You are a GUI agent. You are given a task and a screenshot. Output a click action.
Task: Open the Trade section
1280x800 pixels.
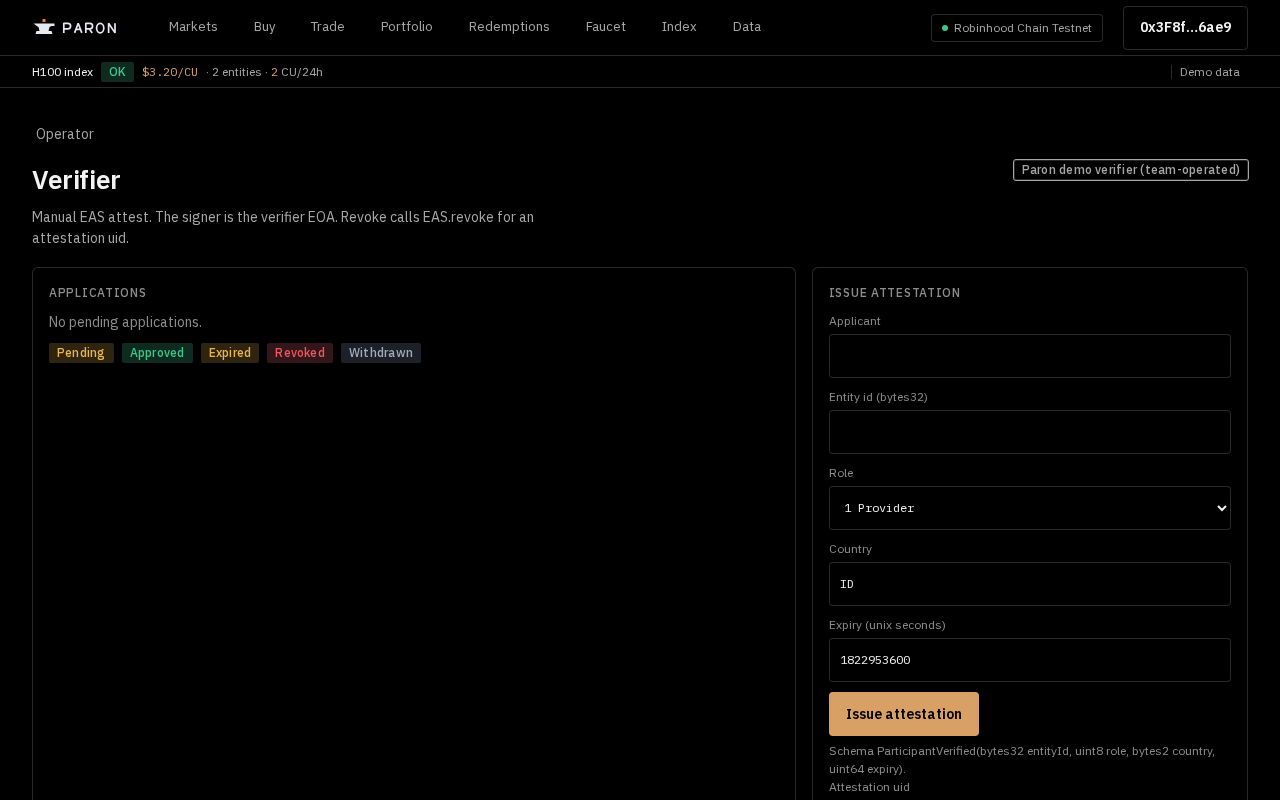[x=327, y=27]
